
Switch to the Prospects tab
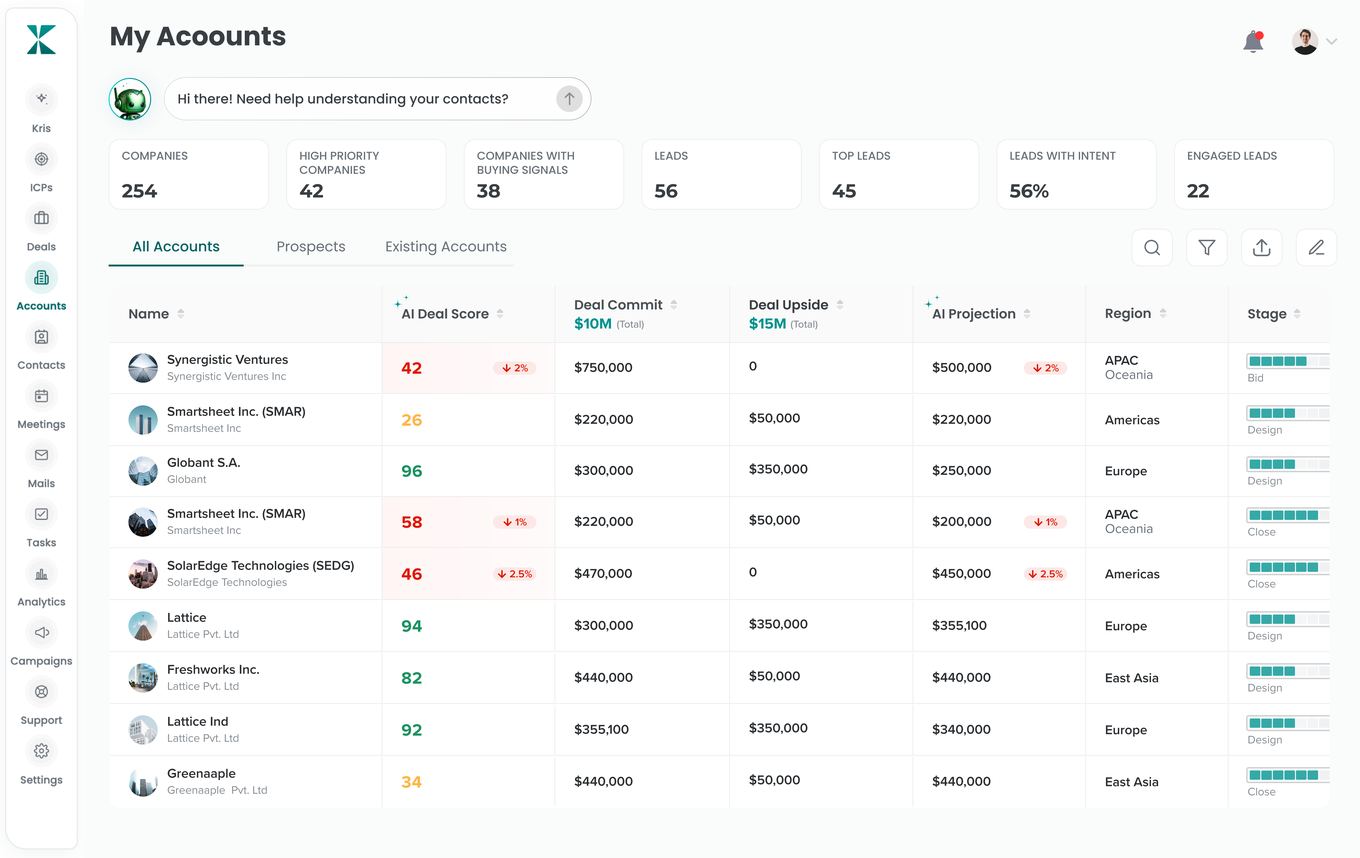point(311,247)
